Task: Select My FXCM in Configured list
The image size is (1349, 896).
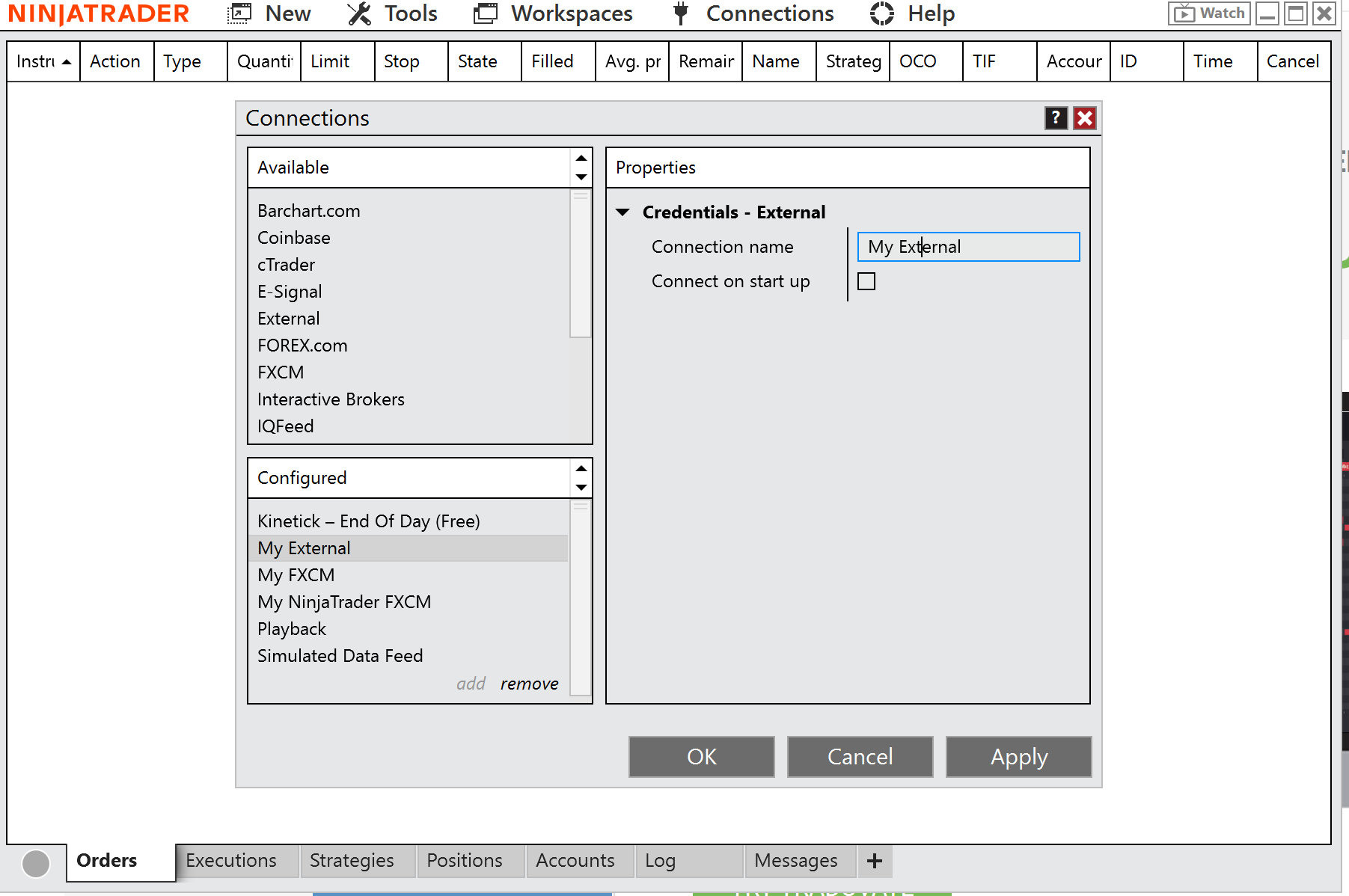Action: click(296, 575)
